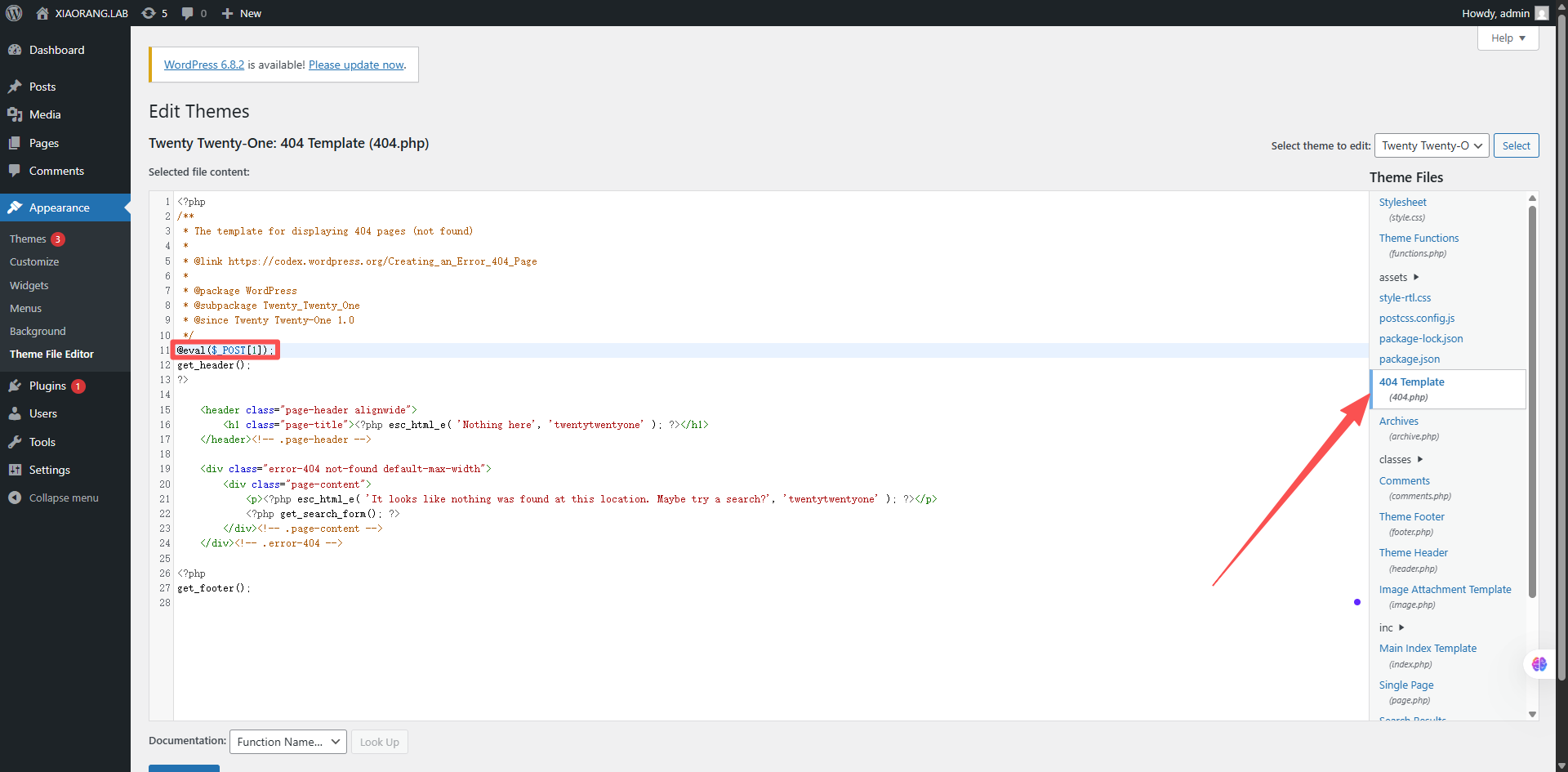
Task: Open the Plugins menu
Action: (47, 386)
